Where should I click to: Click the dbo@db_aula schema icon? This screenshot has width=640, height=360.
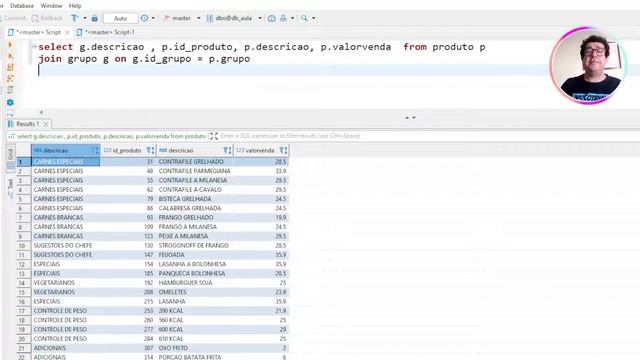coord(210,18)
